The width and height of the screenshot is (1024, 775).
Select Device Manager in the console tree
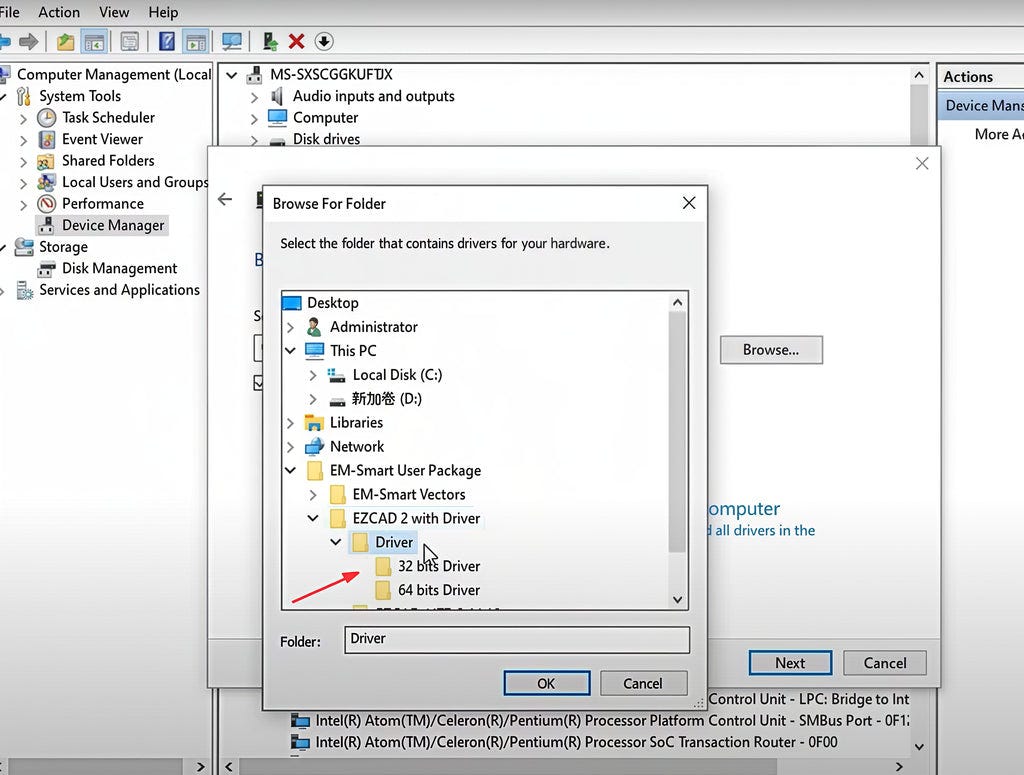tap(113, 225)
